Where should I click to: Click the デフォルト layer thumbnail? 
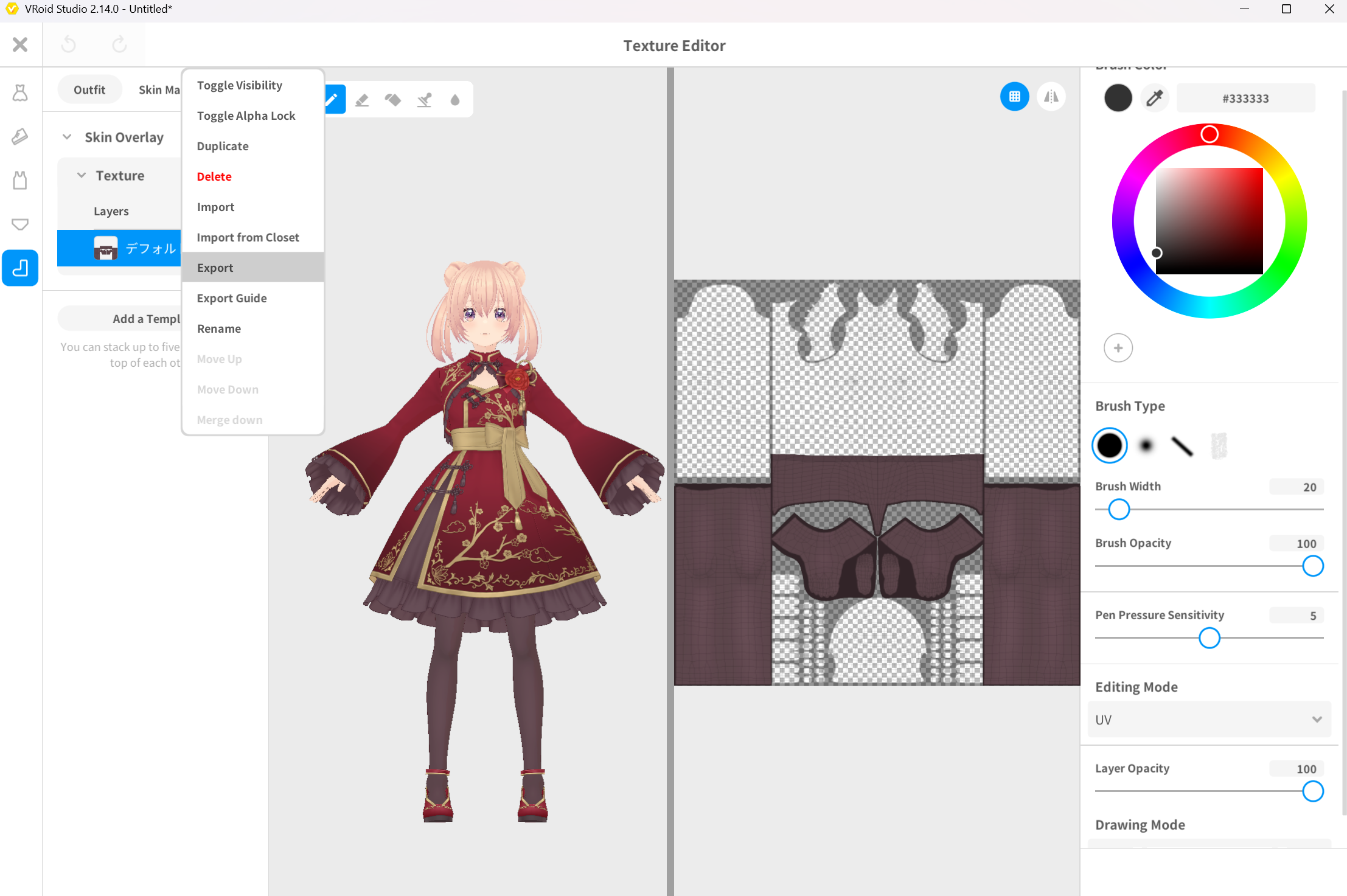[x=105, y=248]
